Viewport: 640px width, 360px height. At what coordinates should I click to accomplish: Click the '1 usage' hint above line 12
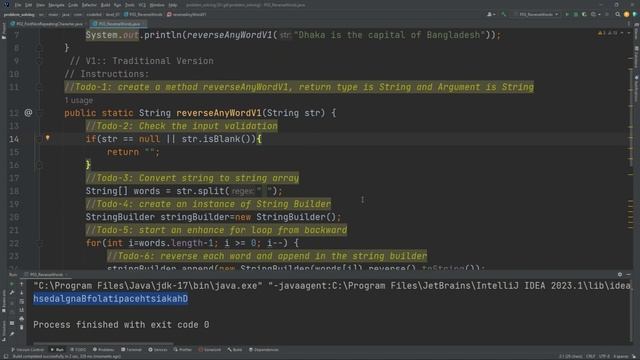[78, 100]
